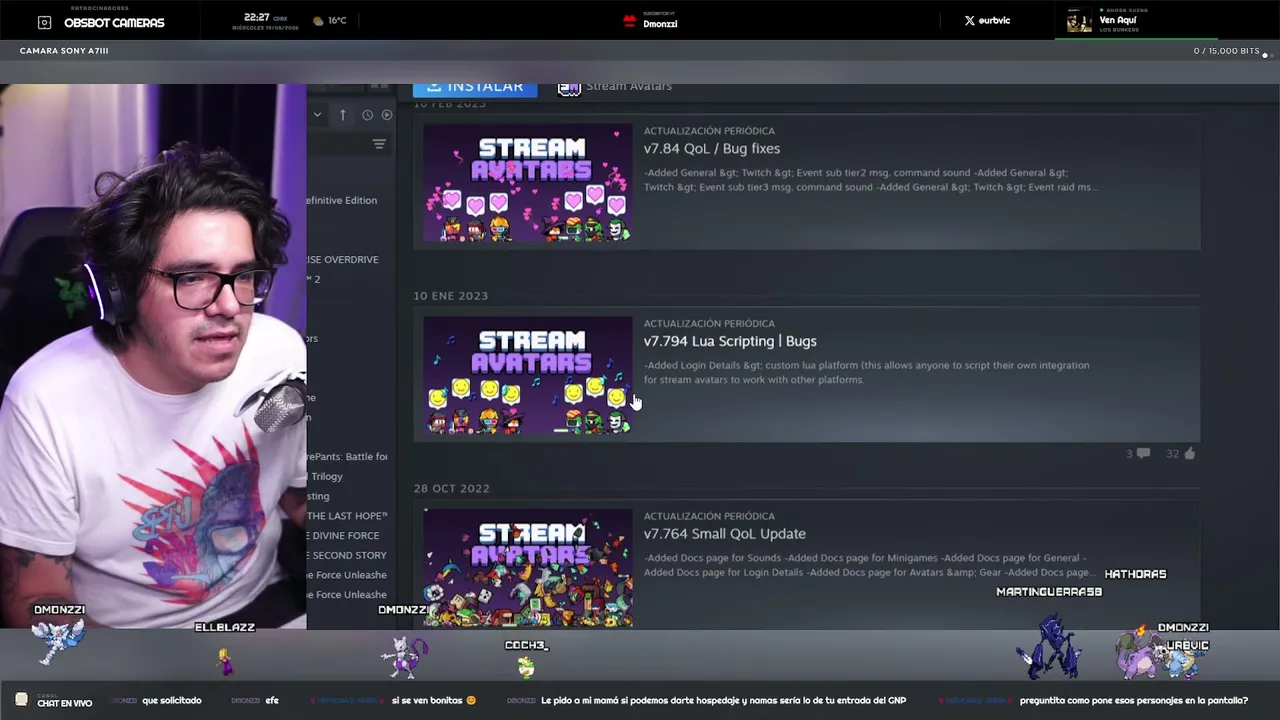Open the v7.764 Small QoL Update title
1280x720 pixels.
[x=725, y=534]
